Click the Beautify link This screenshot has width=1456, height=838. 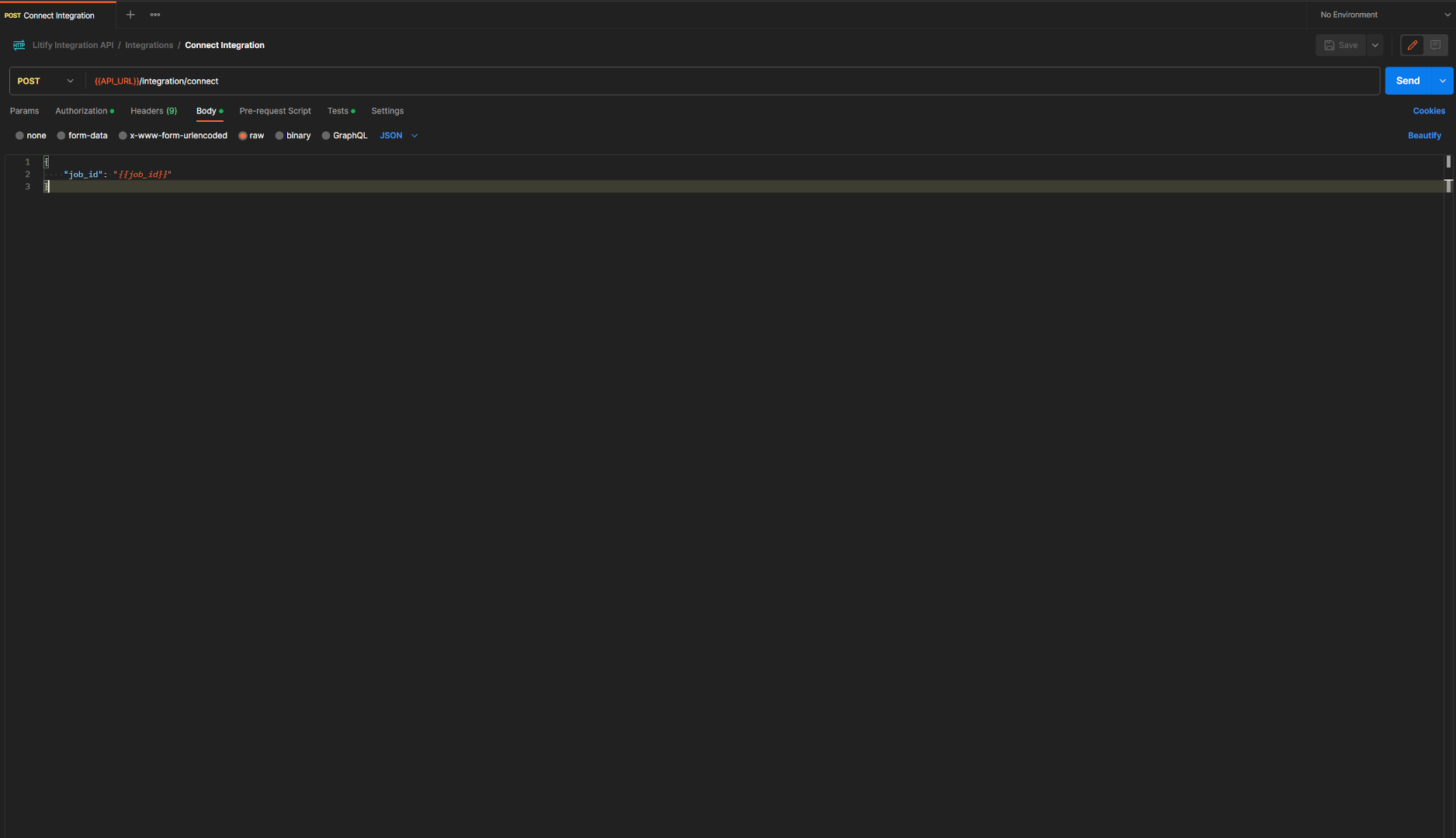1424,135
